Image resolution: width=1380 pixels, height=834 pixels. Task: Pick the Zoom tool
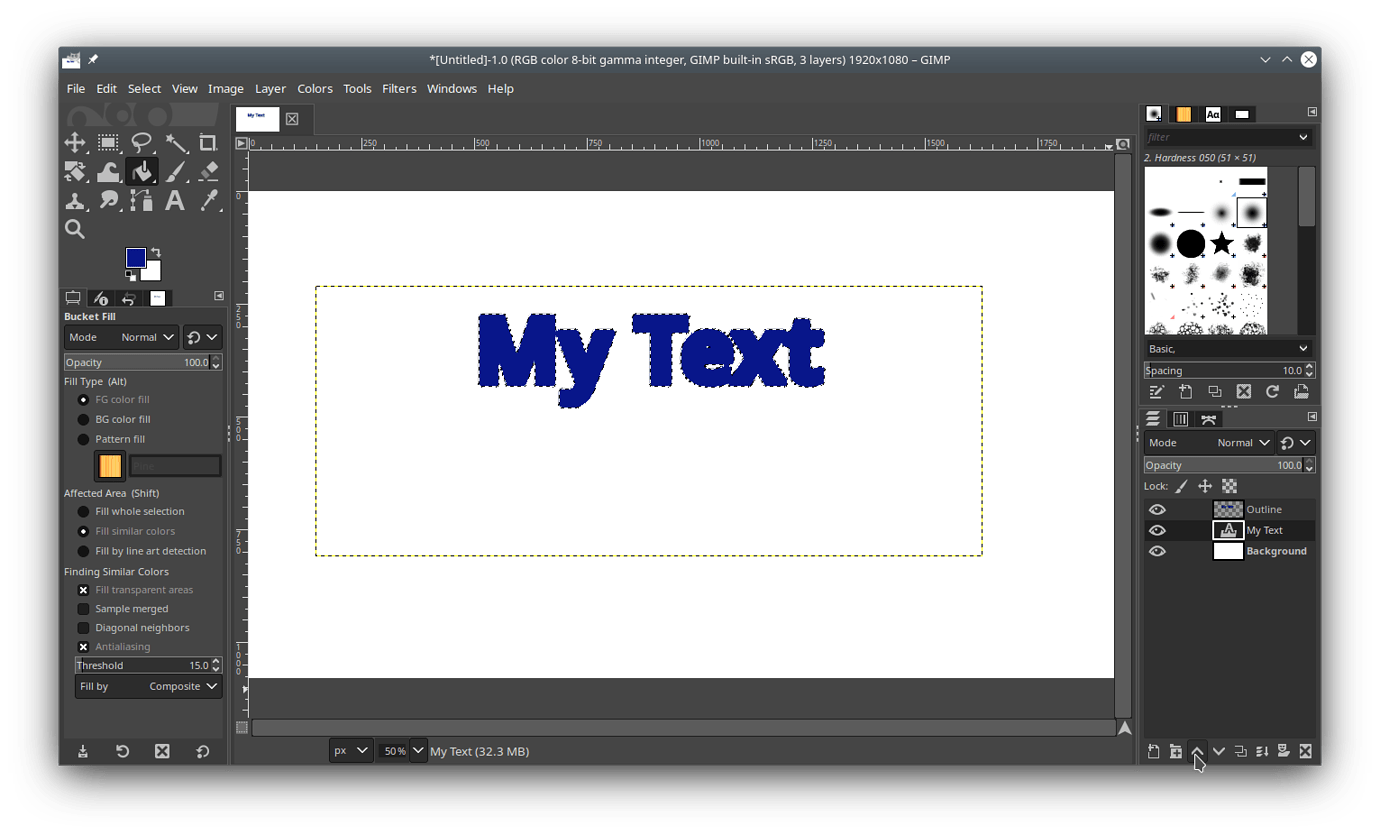point(74,228)
